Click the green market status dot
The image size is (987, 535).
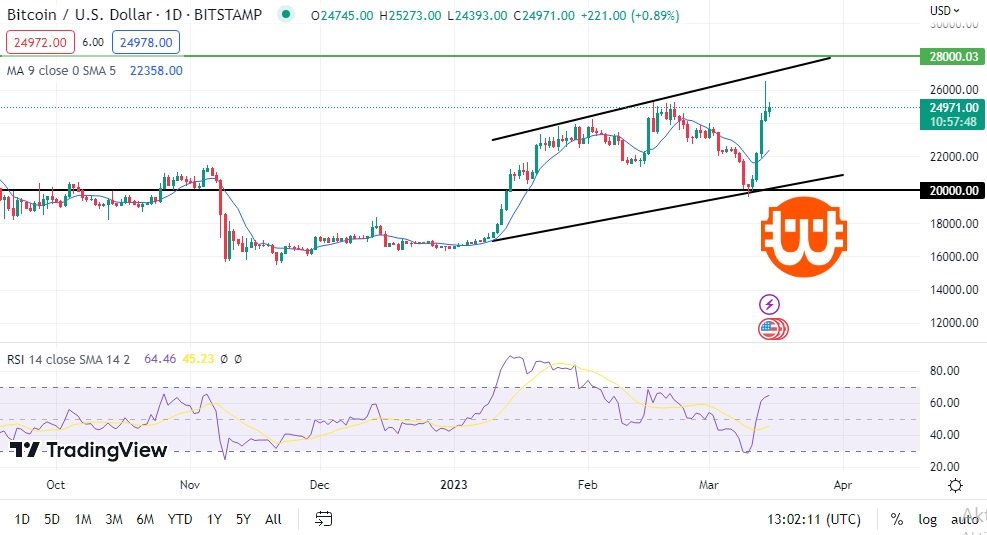[x=286, y=14]
